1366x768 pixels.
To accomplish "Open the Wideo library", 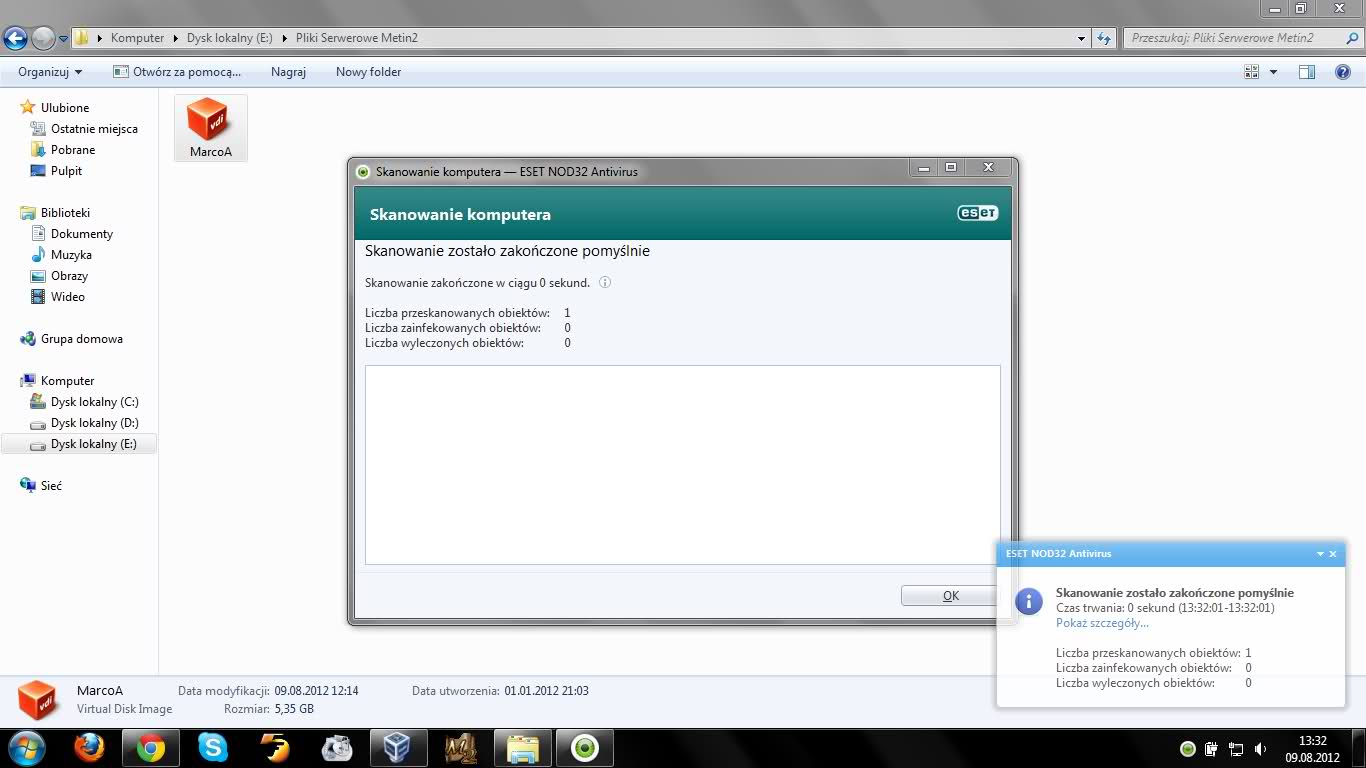I will (67, 297).
